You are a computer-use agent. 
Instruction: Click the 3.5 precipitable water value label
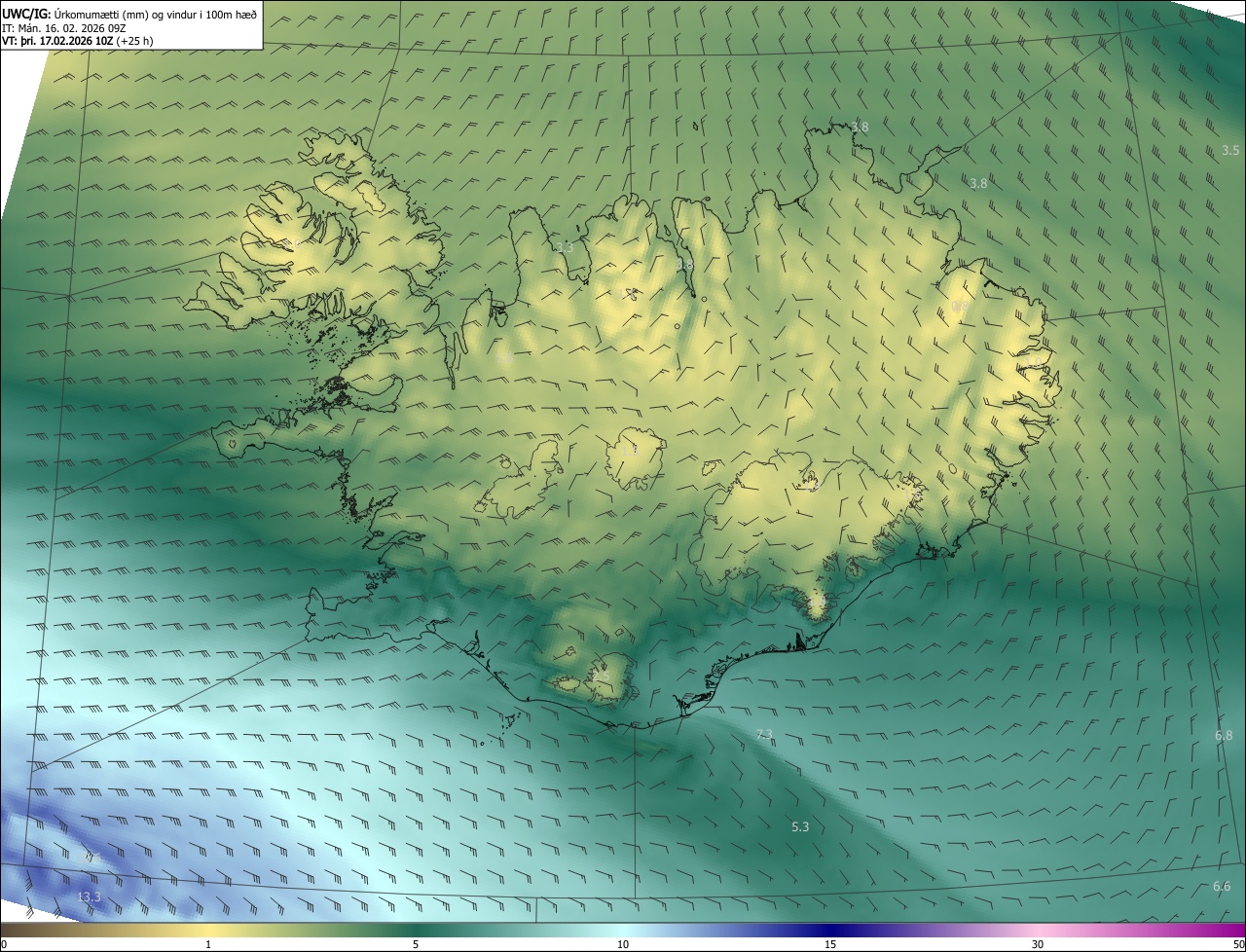coord(1230,150)
